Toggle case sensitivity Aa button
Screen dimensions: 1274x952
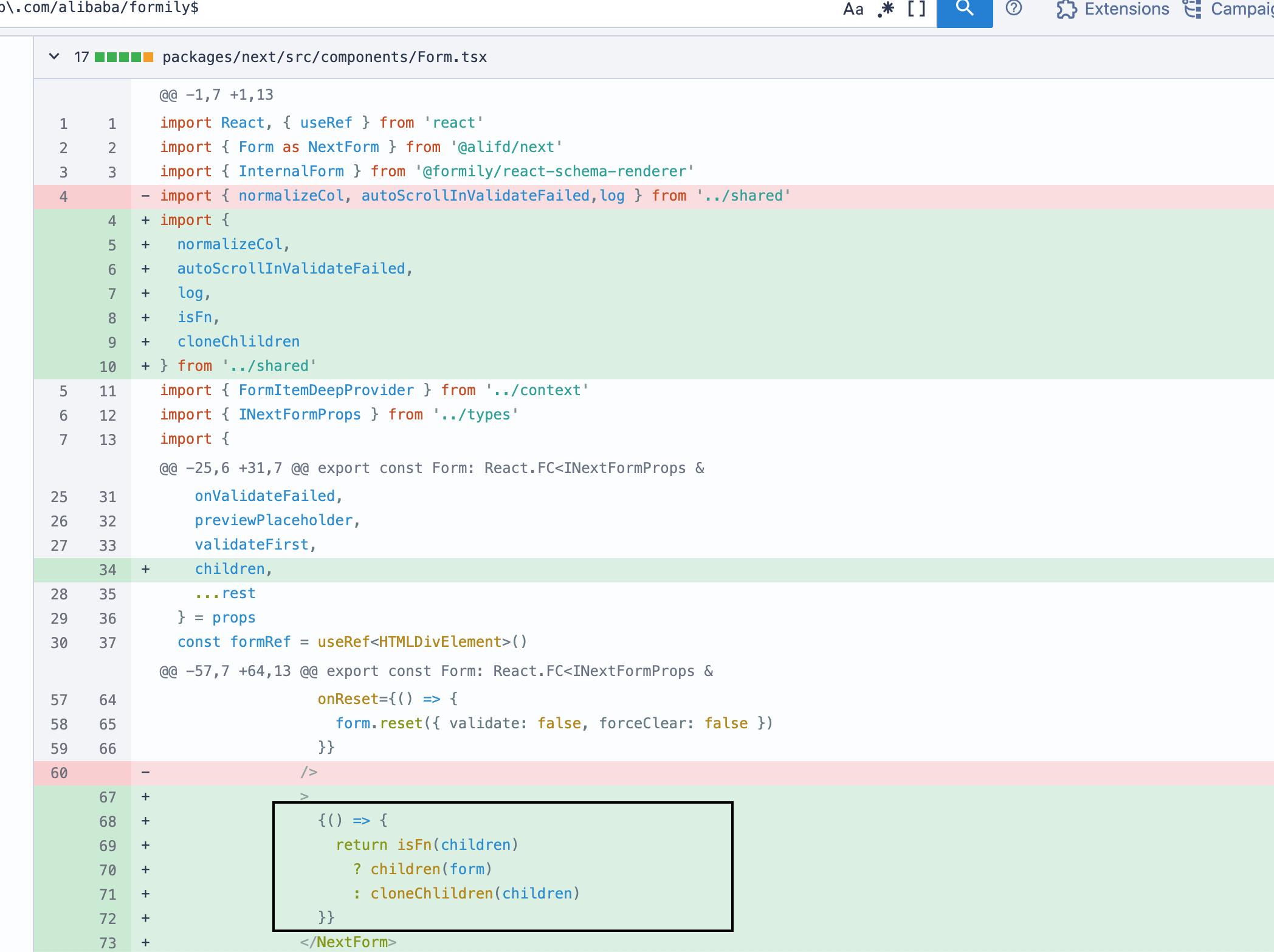[853, 9]
